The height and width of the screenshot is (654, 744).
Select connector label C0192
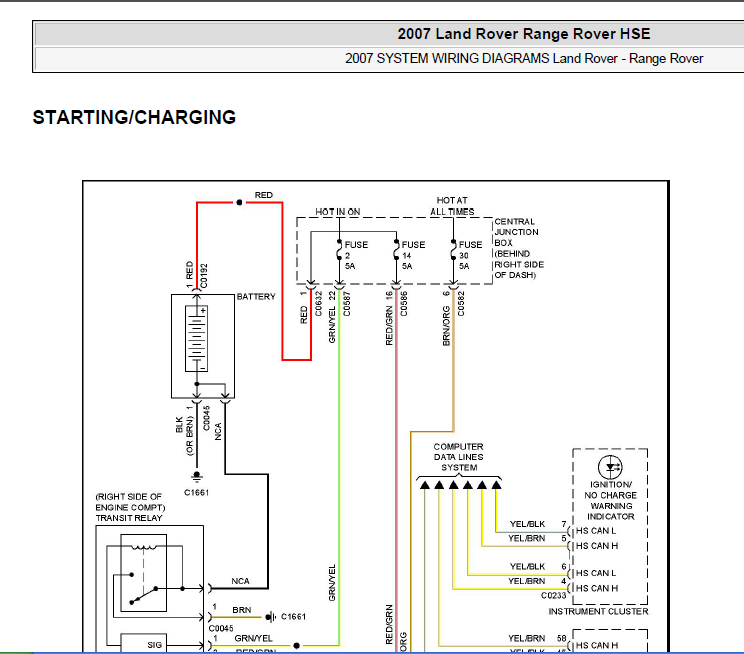(x=204, y=276)
